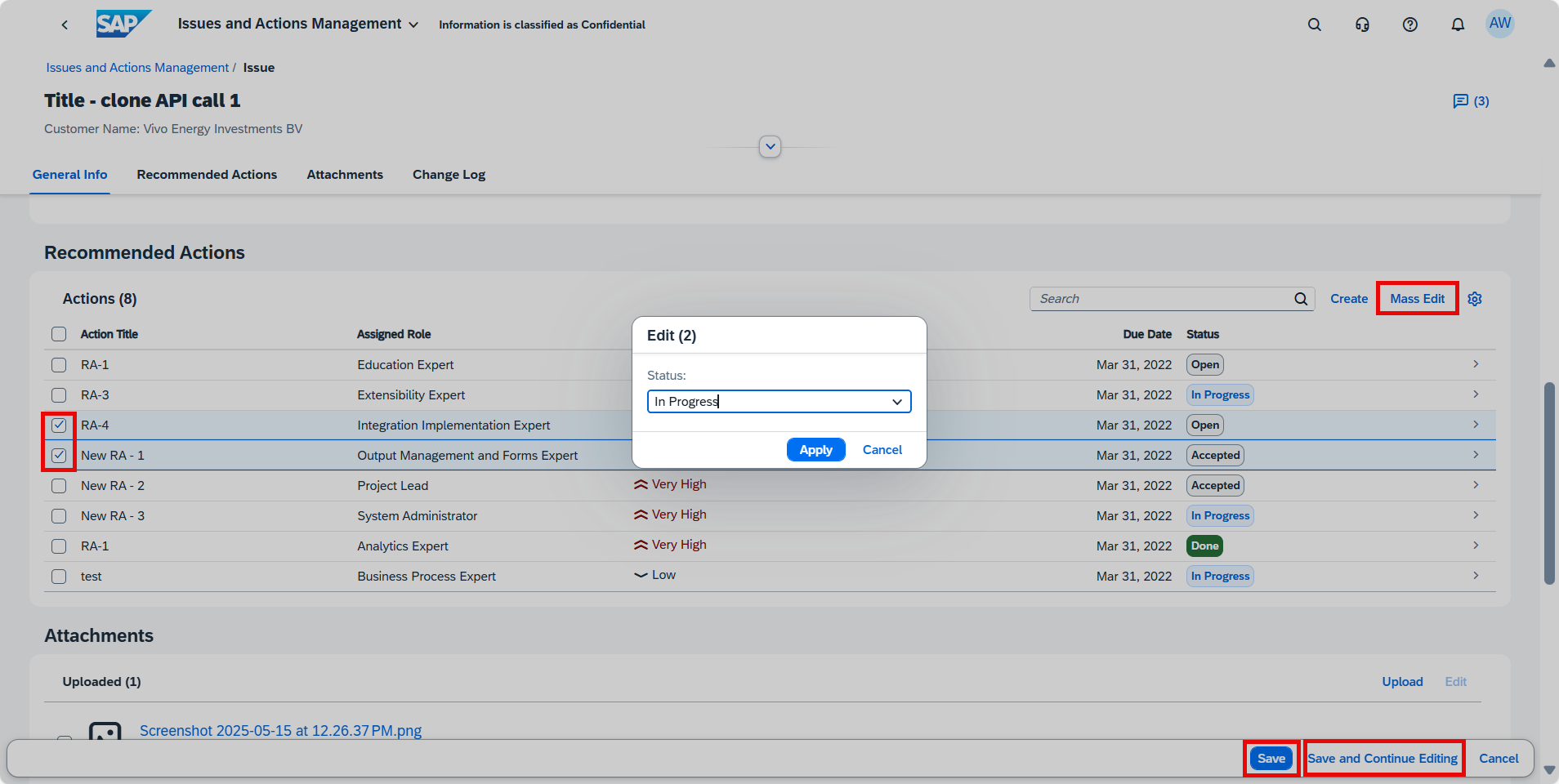Image resolution: width=1559 pixels, height=784 pixels.
Task: Click the actions Search input field
Action: point(1160,299)
